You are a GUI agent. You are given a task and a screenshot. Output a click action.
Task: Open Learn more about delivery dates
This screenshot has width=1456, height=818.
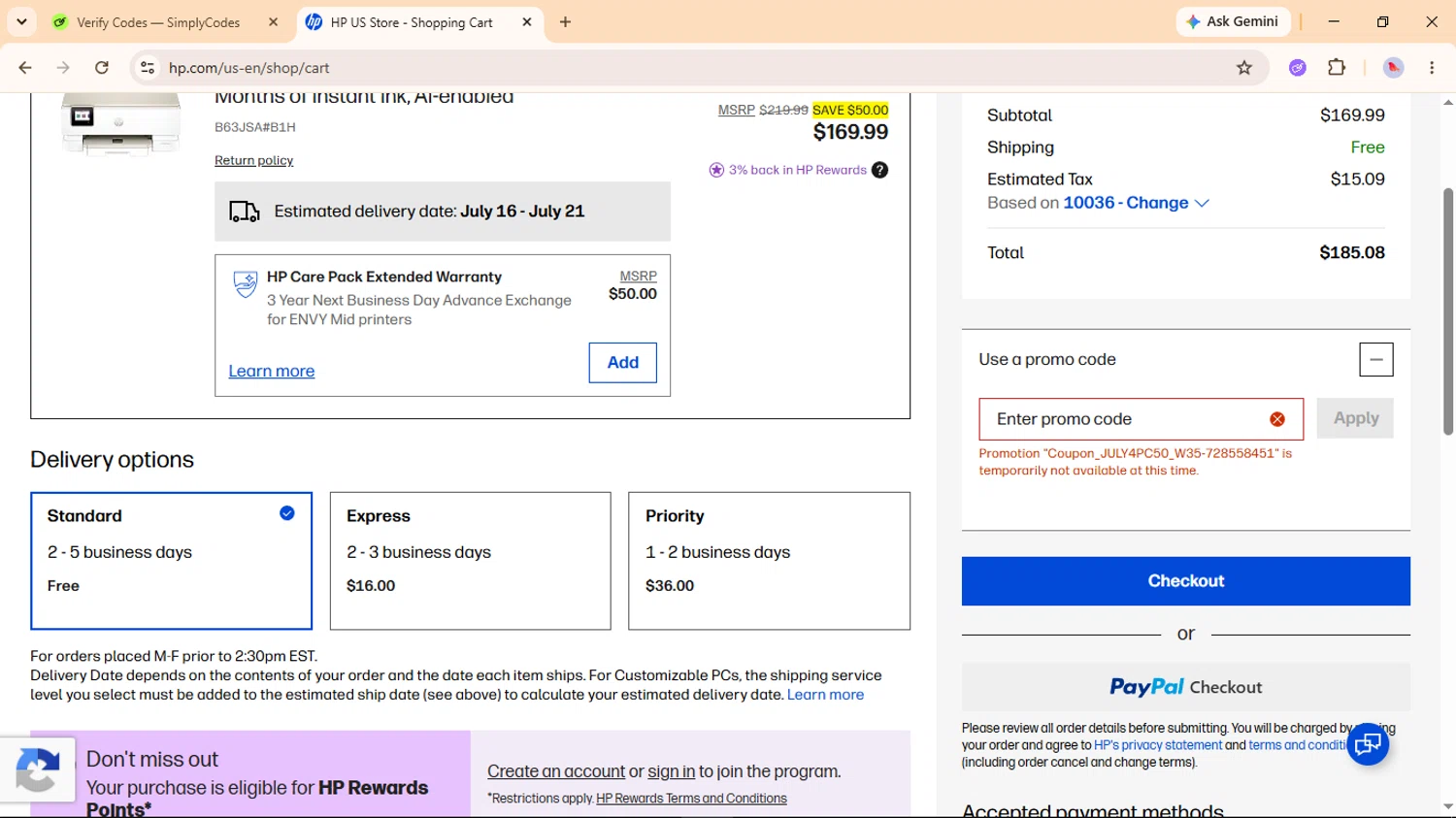pyautogui.click(x=825, y=695)
